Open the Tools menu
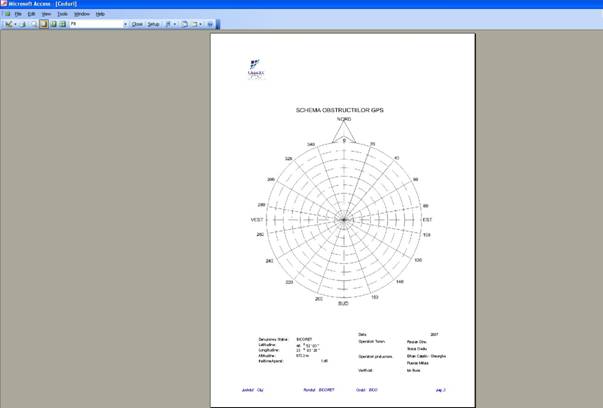Image resolution: width=603 pixels, height=408 pixels. pos(62,14)
